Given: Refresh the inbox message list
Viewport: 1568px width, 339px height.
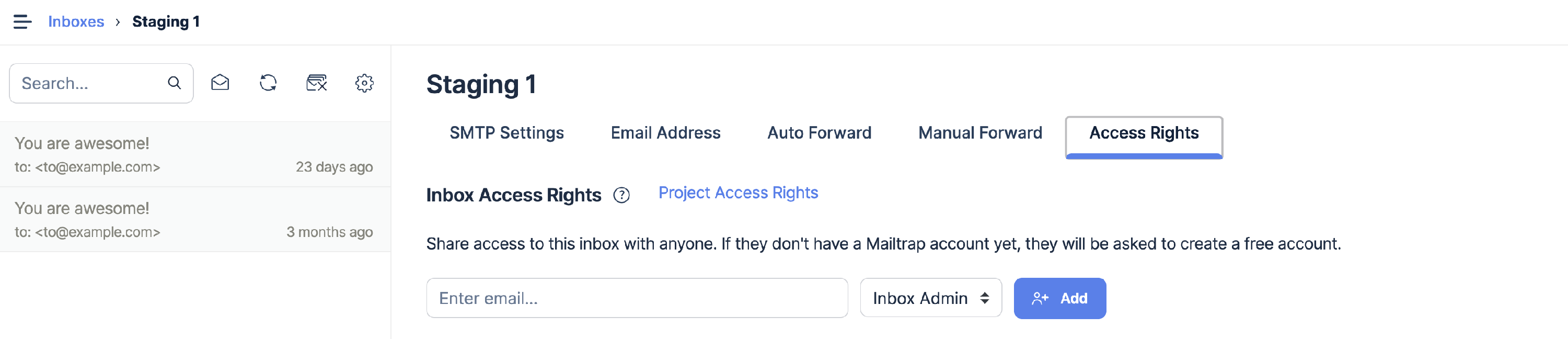Looking at the screenshot, I should tap(268, 83).
